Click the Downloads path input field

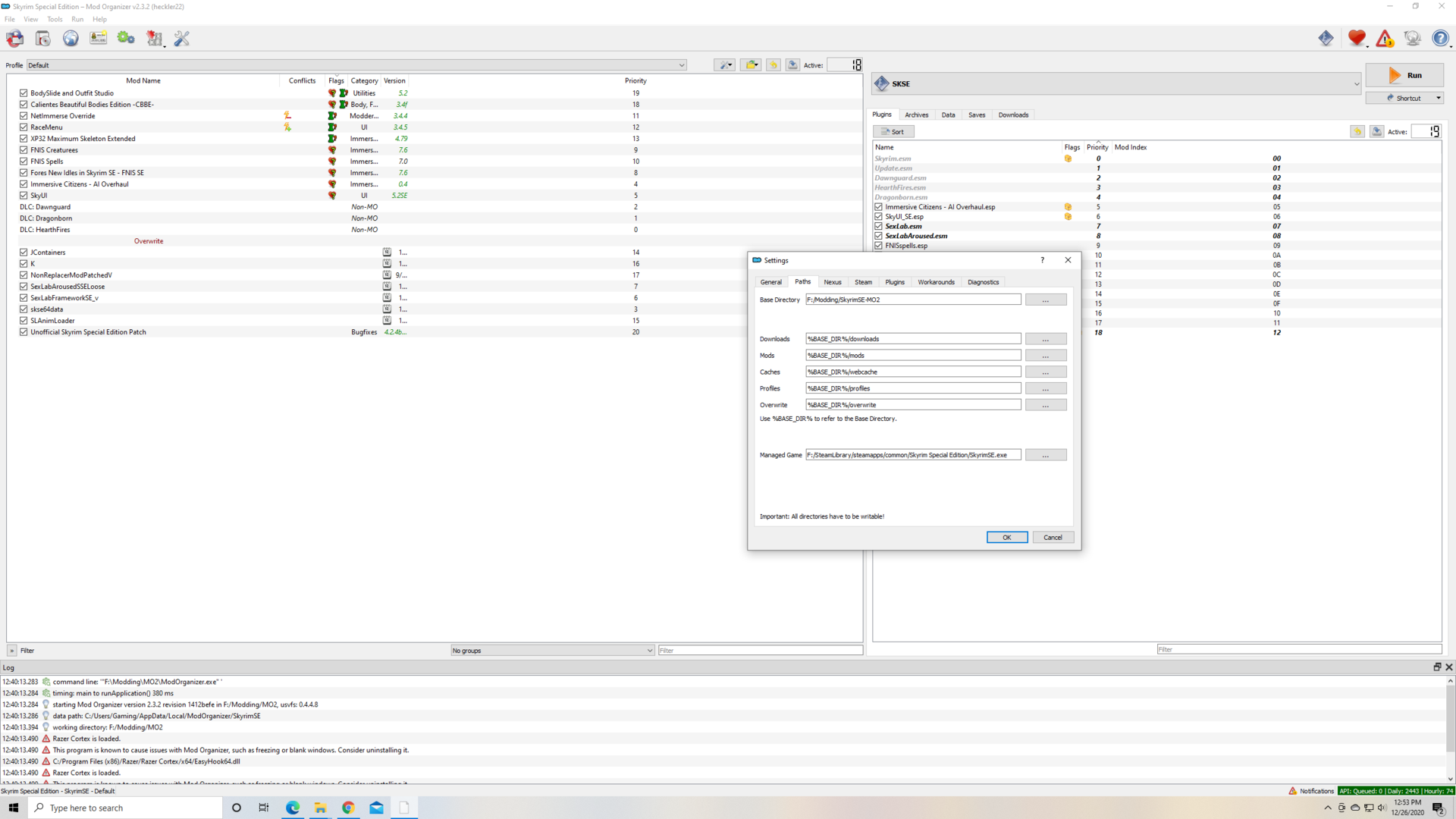pos(913,339)
